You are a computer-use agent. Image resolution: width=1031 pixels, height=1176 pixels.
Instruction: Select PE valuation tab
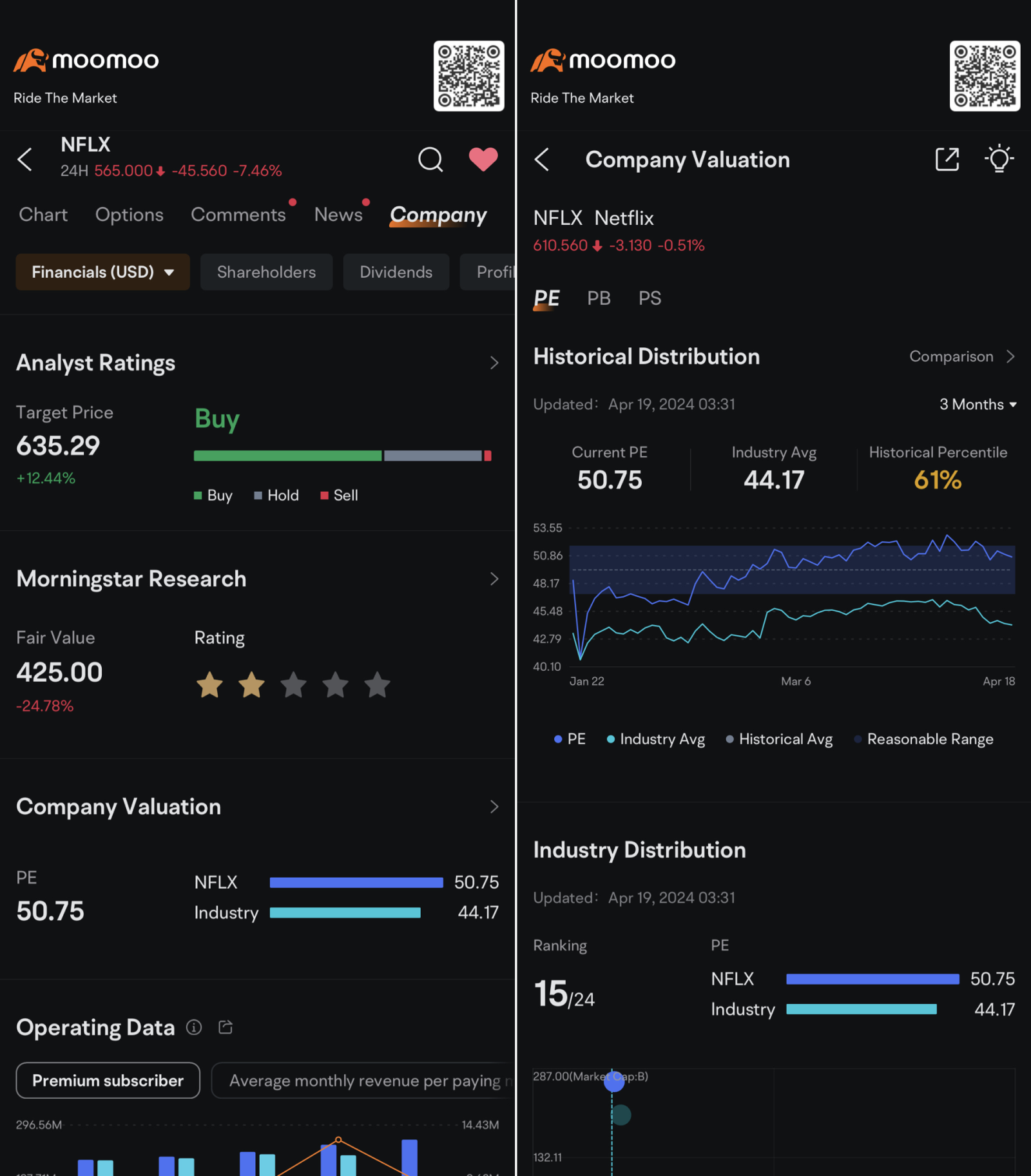[x=546, y=298]
